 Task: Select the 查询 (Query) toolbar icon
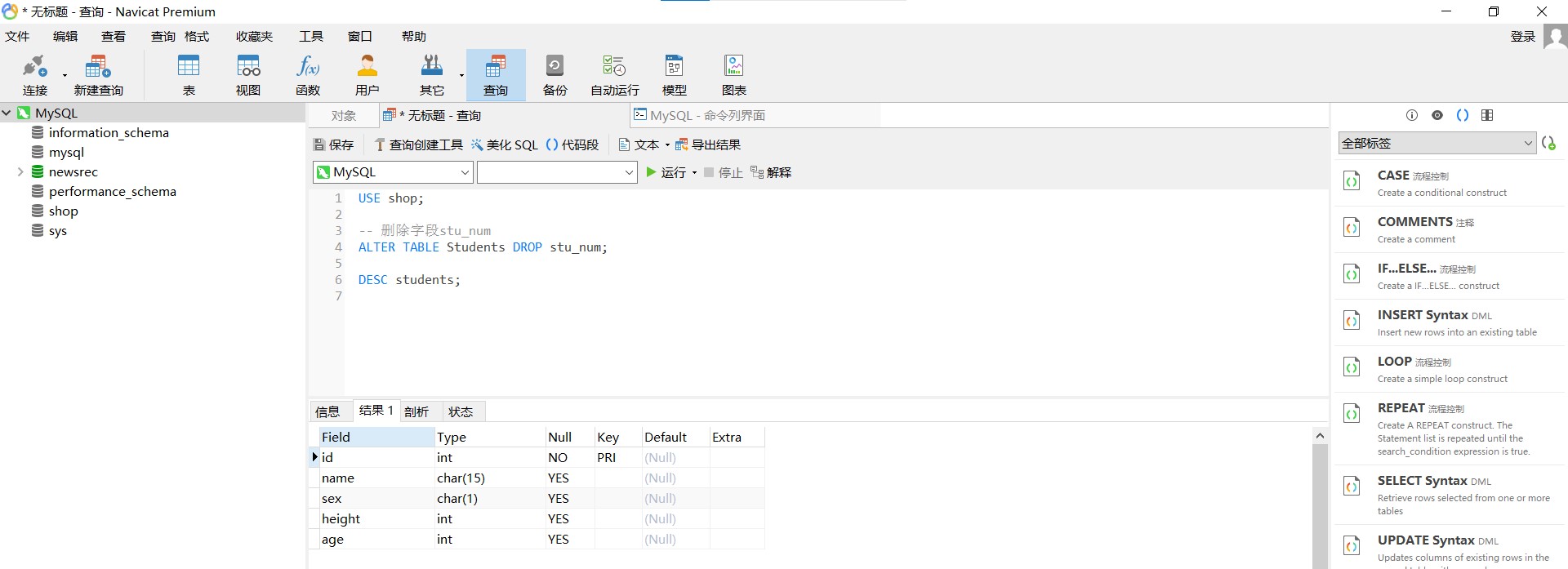(496, 75)
